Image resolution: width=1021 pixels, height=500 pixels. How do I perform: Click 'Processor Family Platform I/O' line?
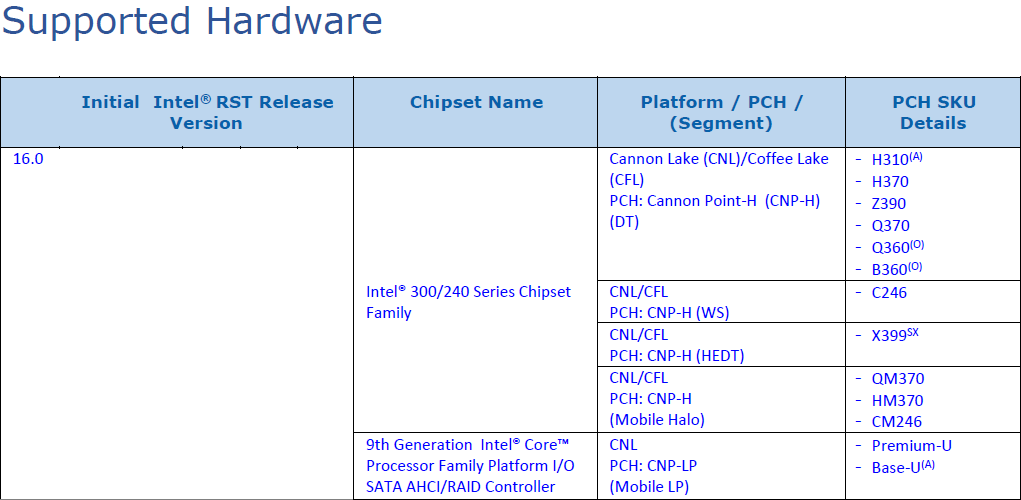[x=470, y=466]
